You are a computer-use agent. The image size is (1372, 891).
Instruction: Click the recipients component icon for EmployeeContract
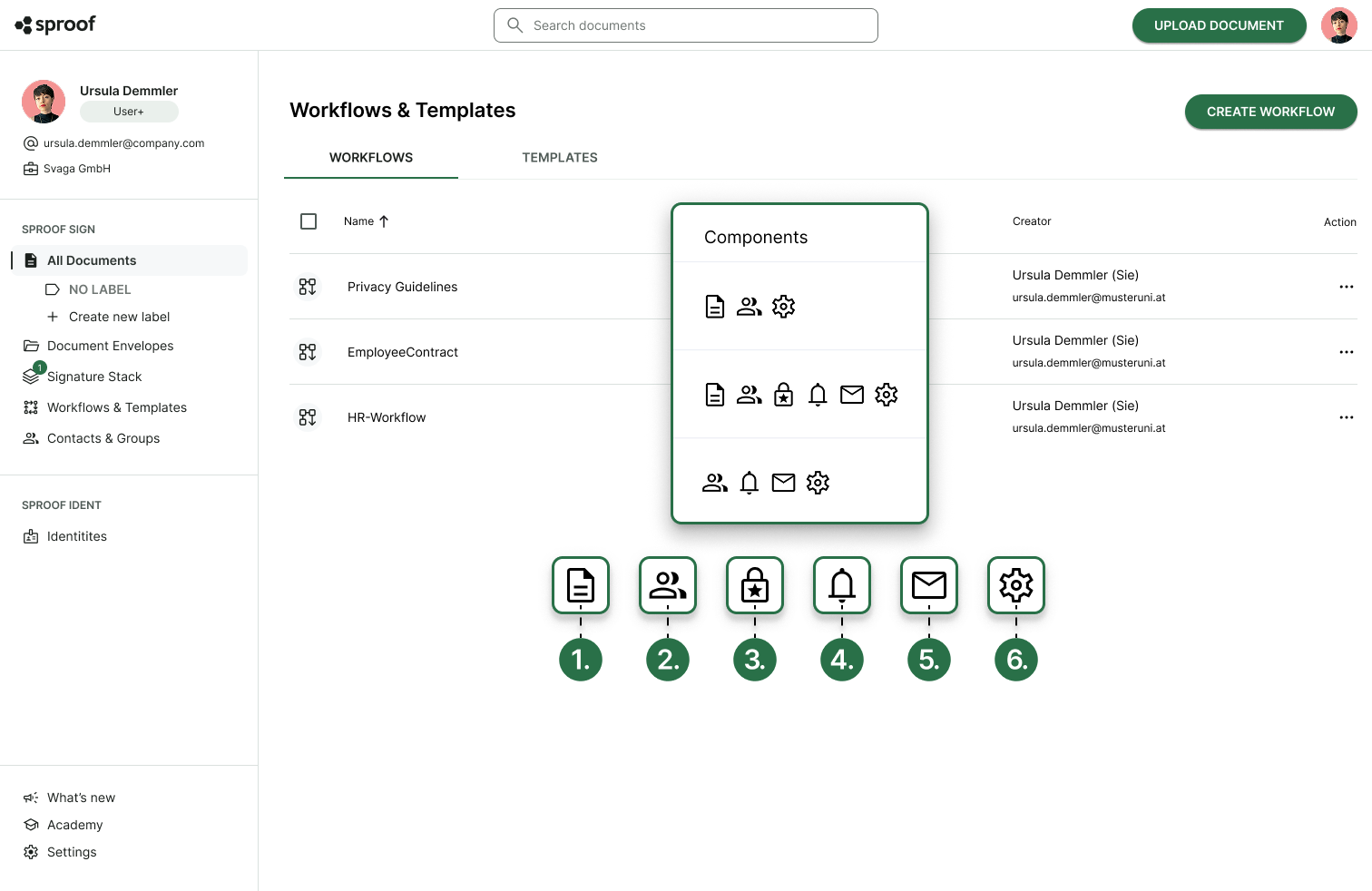point(750,395)
